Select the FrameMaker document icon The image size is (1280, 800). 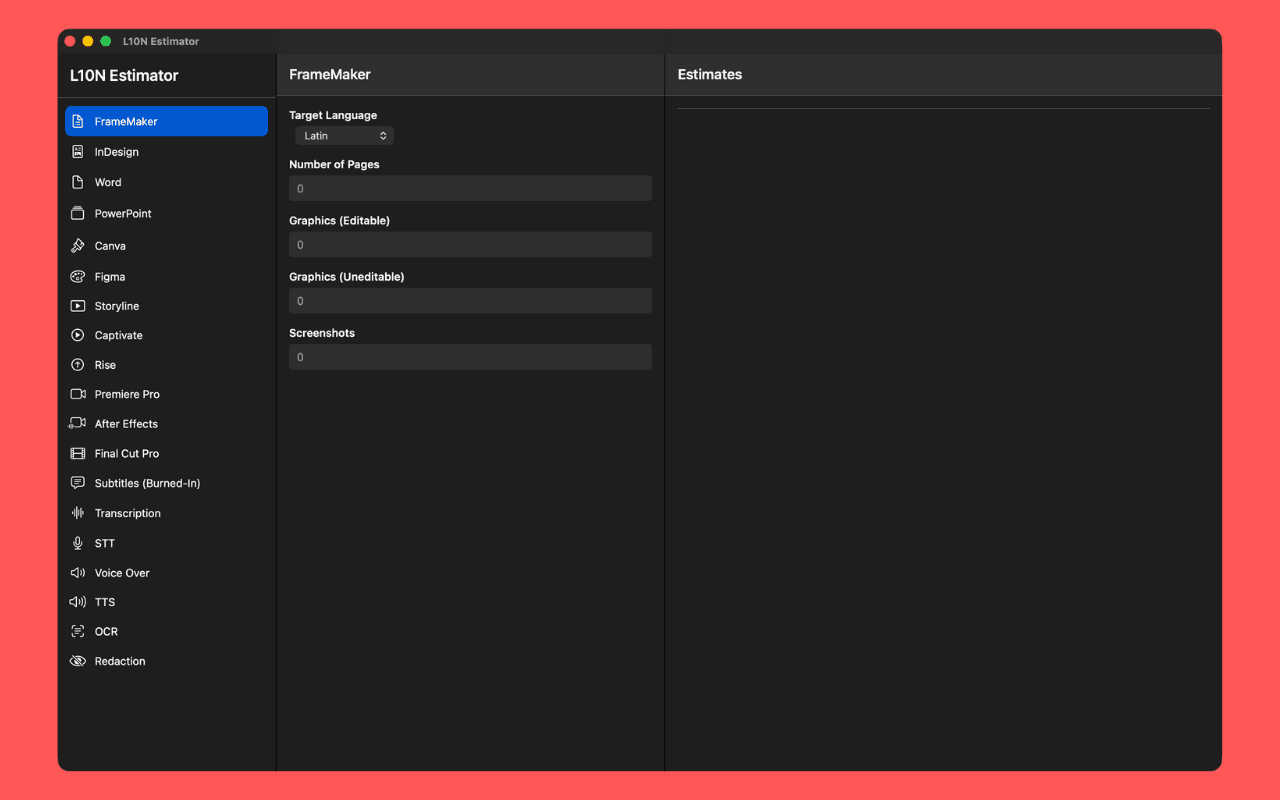(x=78, y=121)
